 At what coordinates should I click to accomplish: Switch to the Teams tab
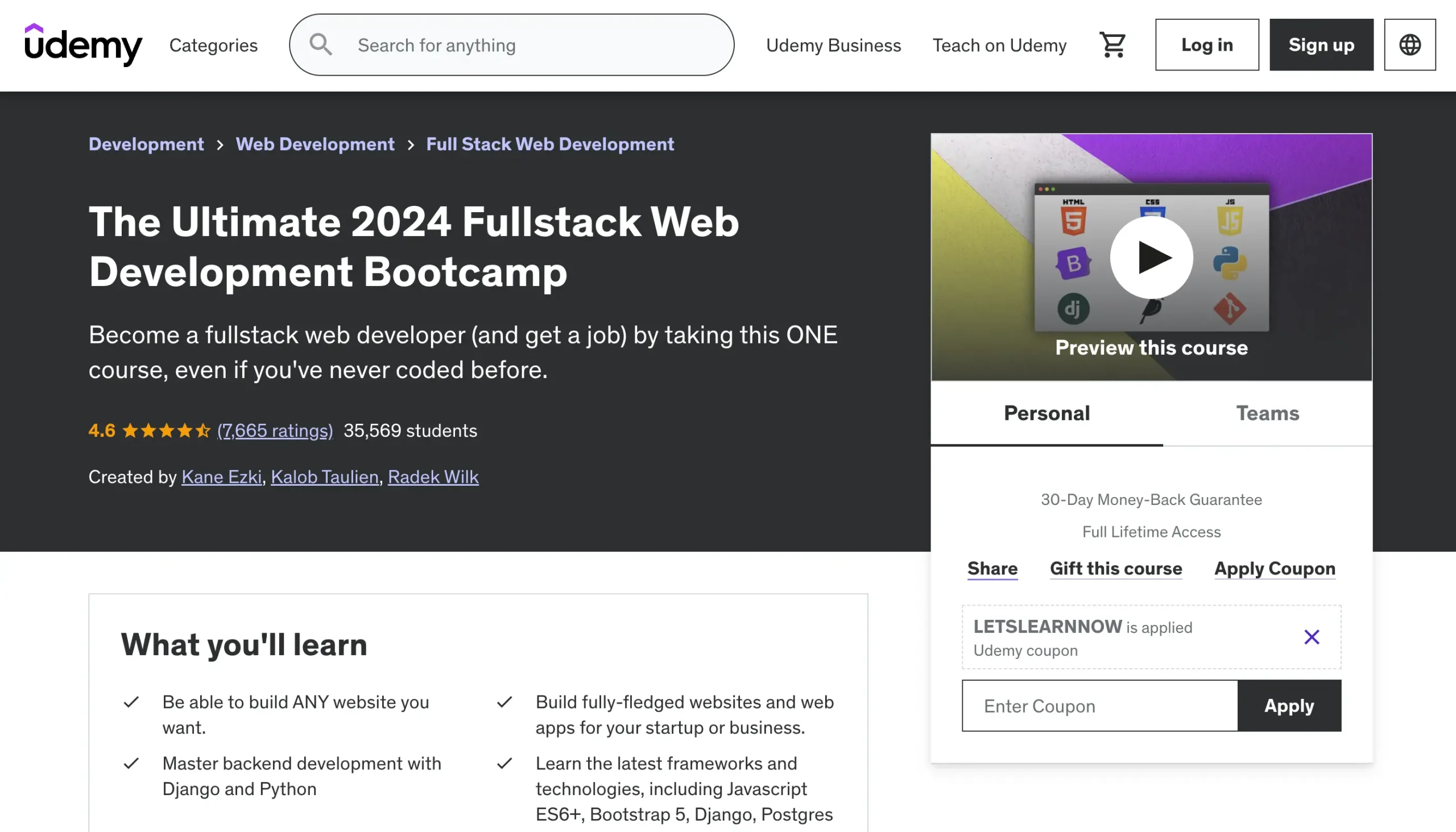pyautogui.click(x=1267, y=413)
